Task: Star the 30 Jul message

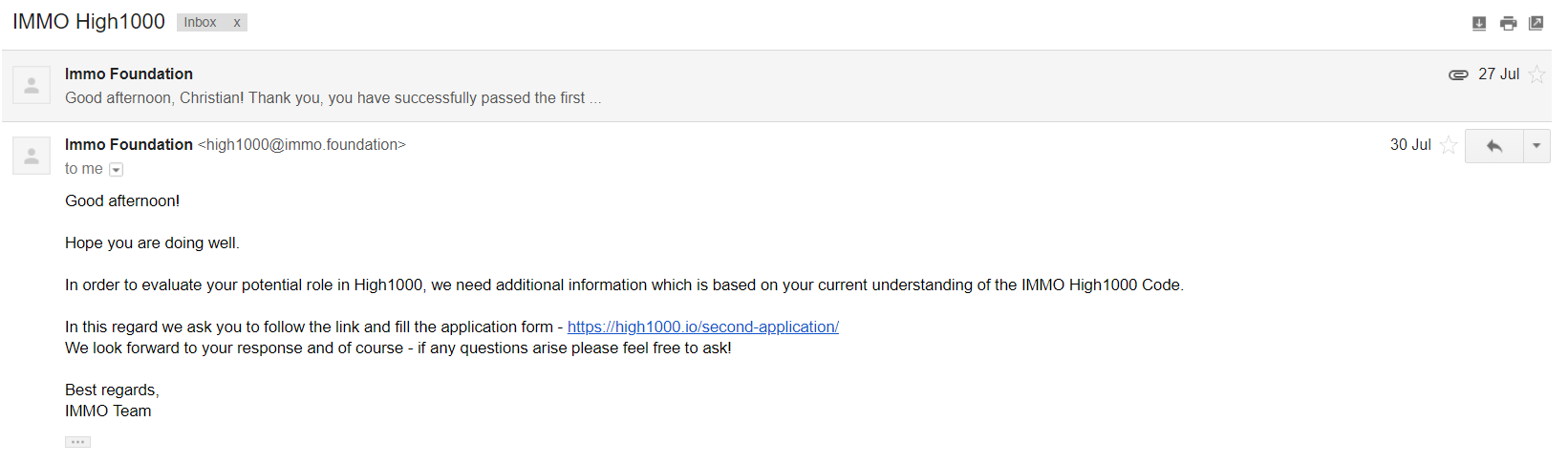Action: pos(1449,145)
